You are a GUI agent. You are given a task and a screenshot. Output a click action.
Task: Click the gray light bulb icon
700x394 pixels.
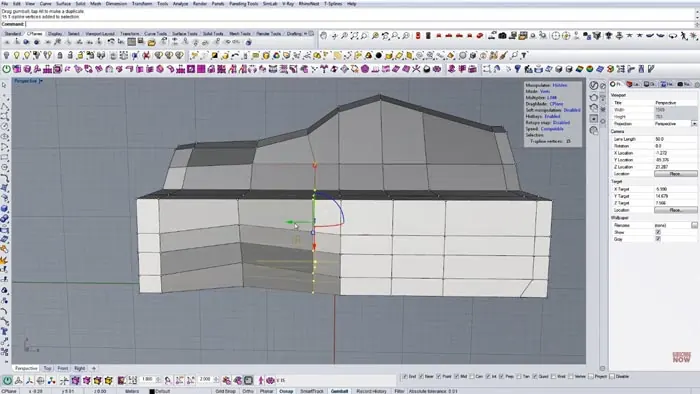click(x=6, y=55)
